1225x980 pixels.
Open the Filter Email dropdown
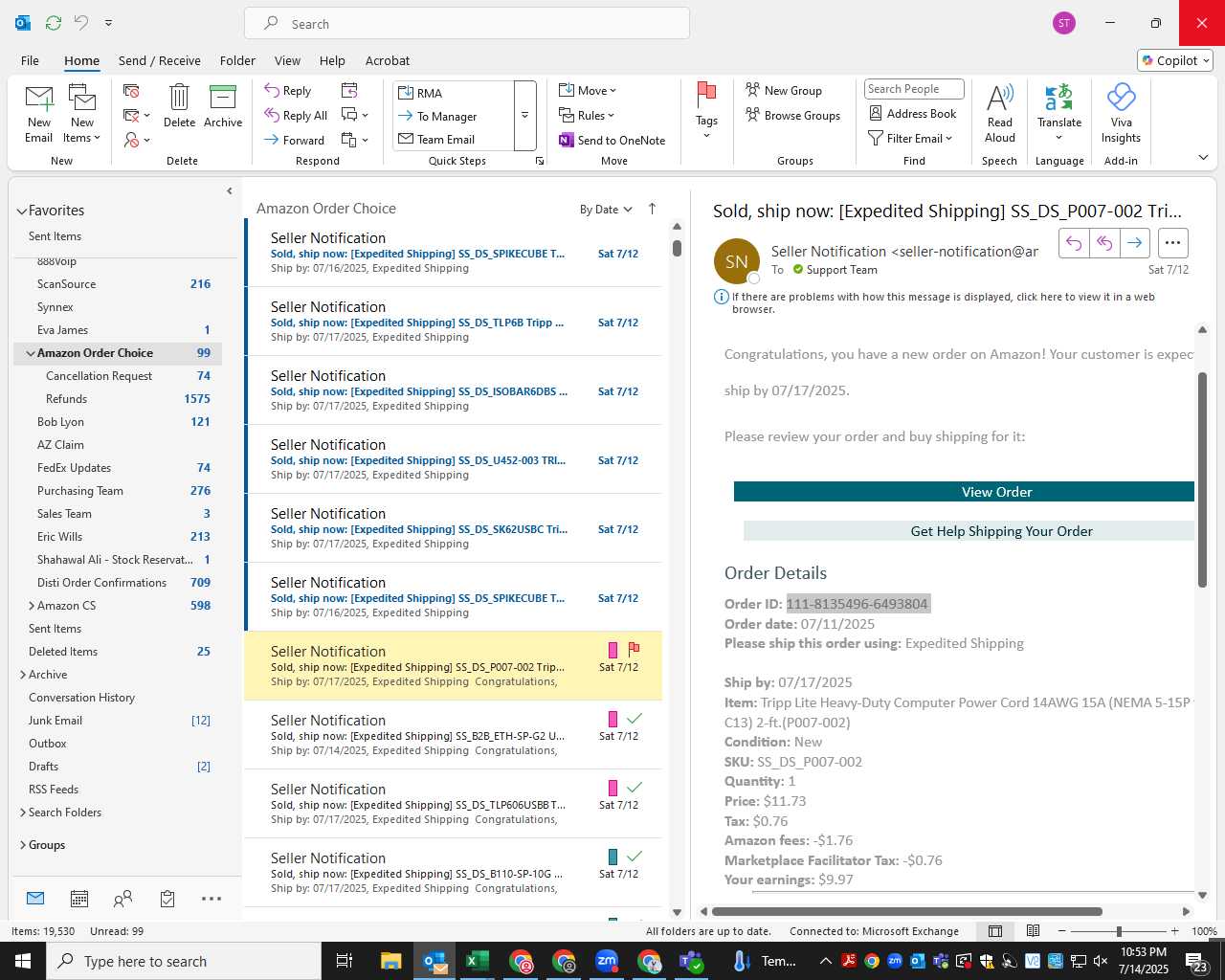[x=910, y=138]
